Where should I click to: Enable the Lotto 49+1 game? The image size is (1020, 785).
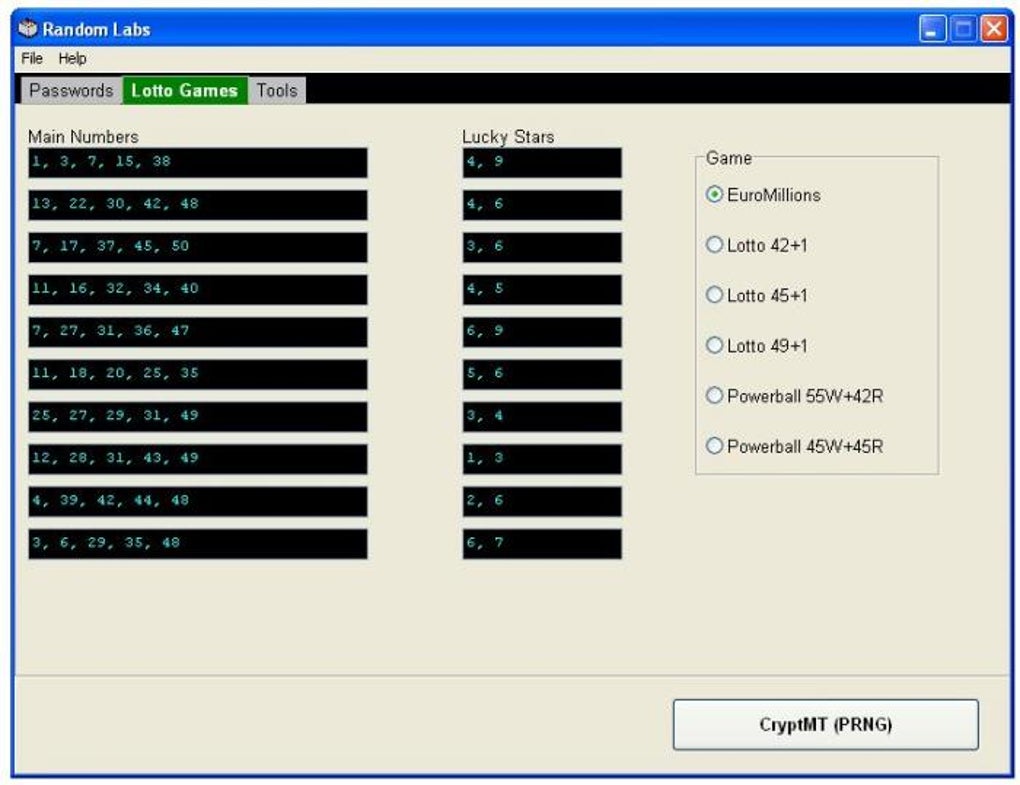click(x=714, y=346)
